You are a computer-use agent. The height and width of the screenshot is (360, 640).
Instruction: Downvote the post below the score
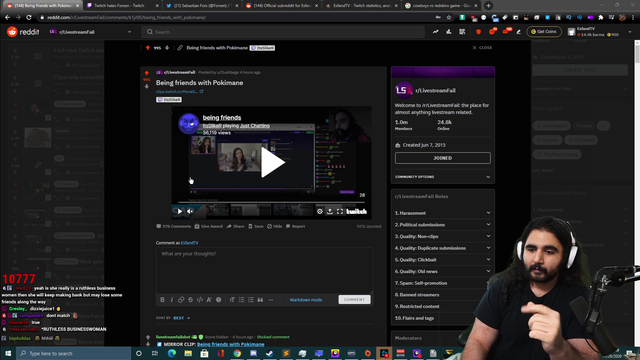[x=147, y=86]
